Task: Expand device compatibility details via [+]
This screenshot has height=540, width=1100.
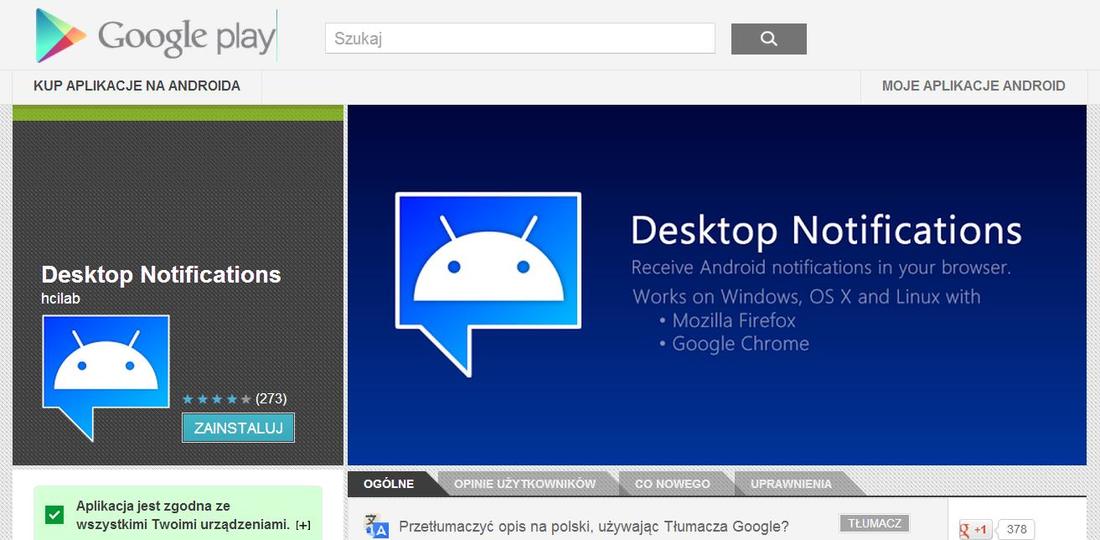Action: tap(303, 525)
